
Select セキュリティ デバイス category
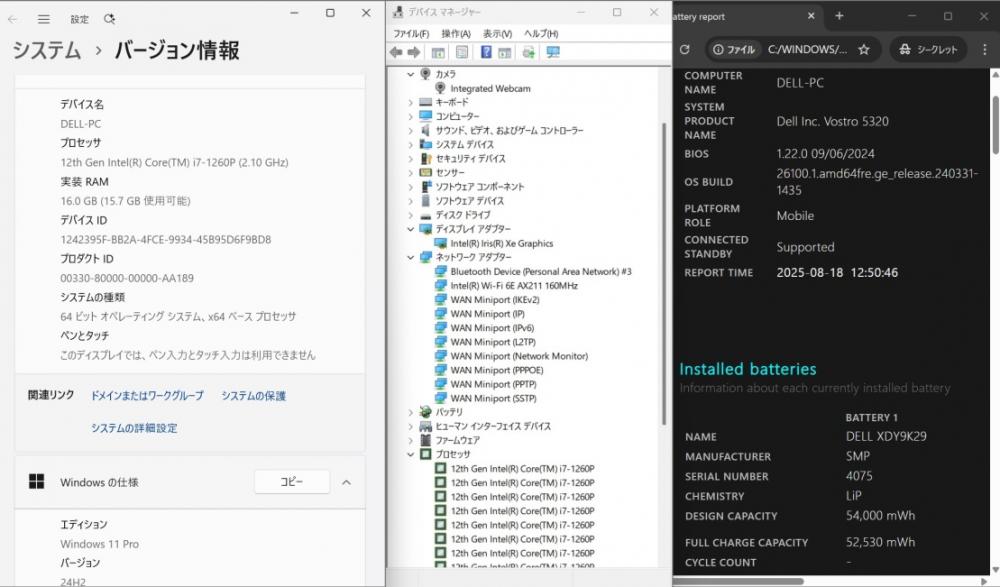click(470, 158)
